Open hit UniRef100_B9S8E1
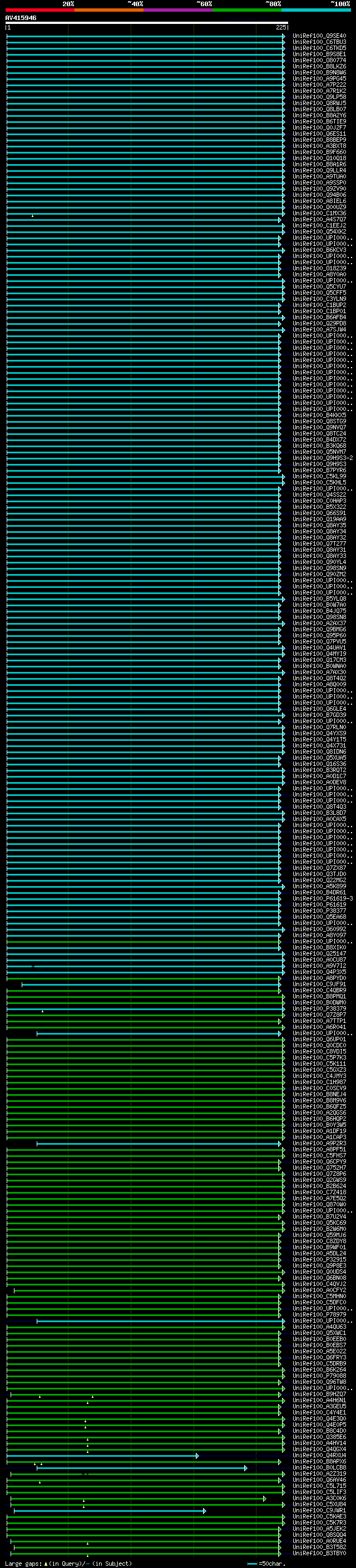This screenshot has width=356, height=1568. click(319, 54)
